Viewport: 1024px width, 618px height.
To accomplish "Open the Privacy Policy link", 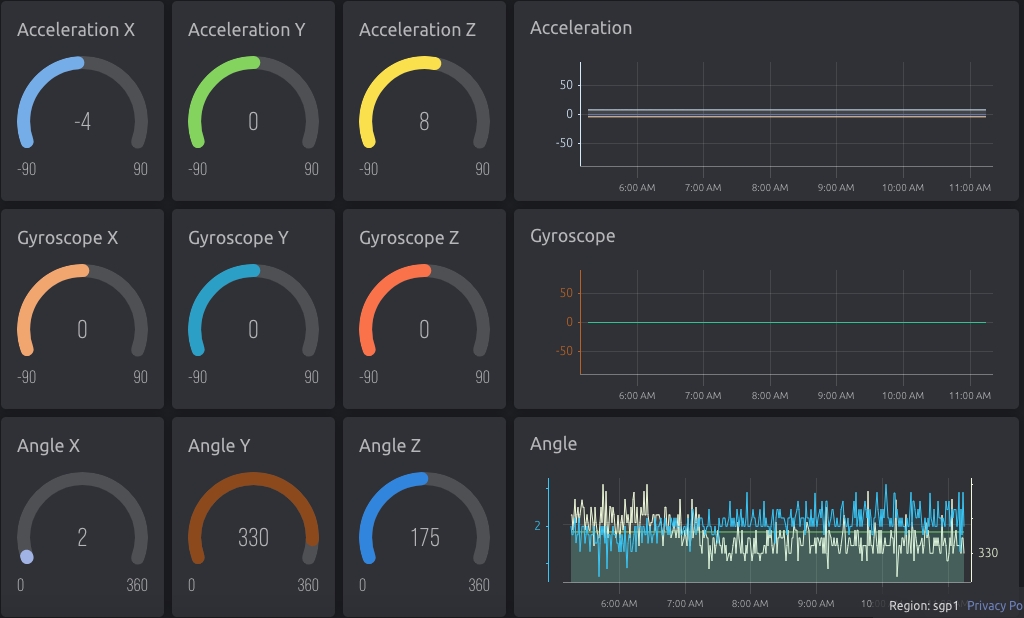I will (993, 605).
